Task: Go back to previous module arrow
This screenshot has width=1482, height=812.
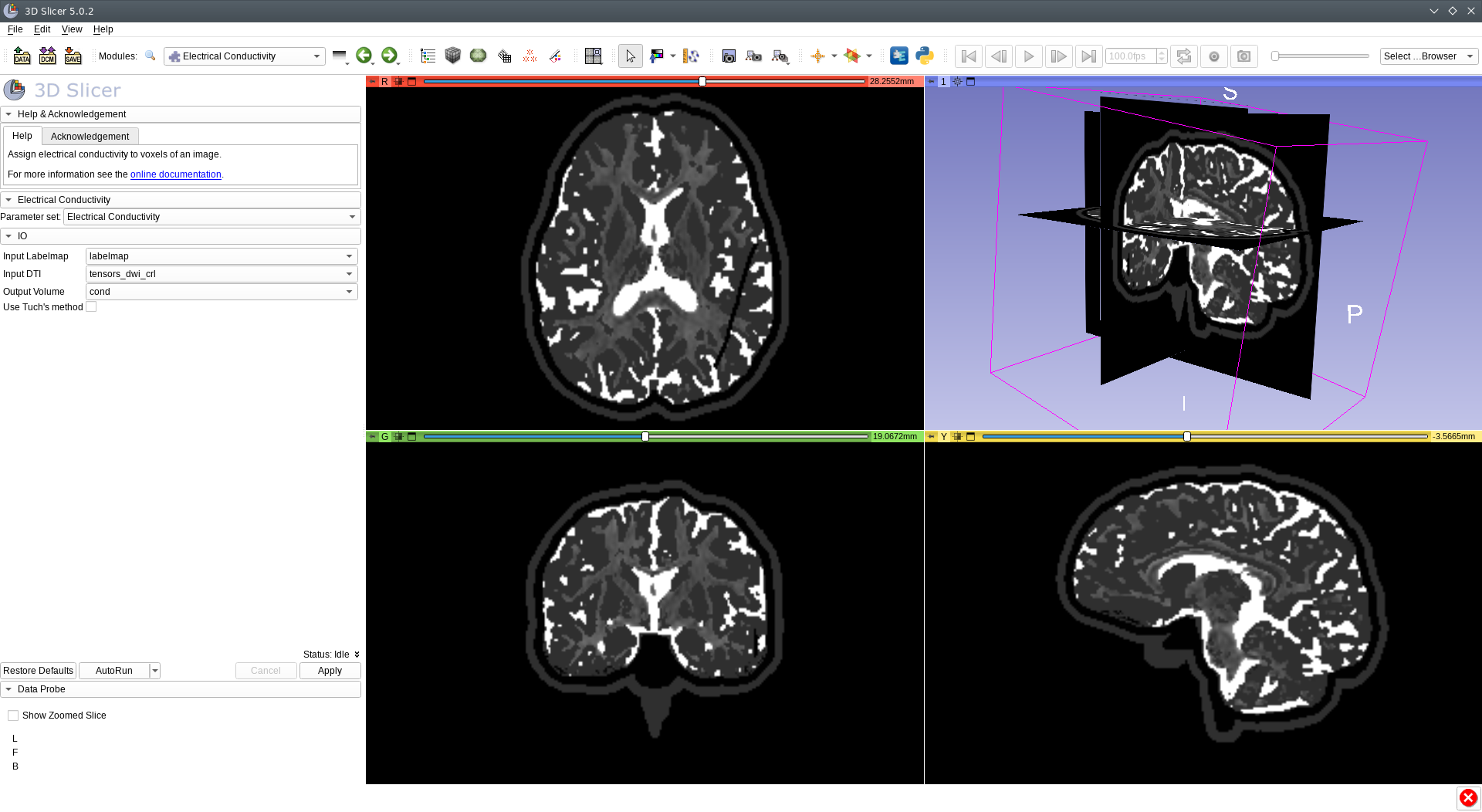Action: click(364, 56)
